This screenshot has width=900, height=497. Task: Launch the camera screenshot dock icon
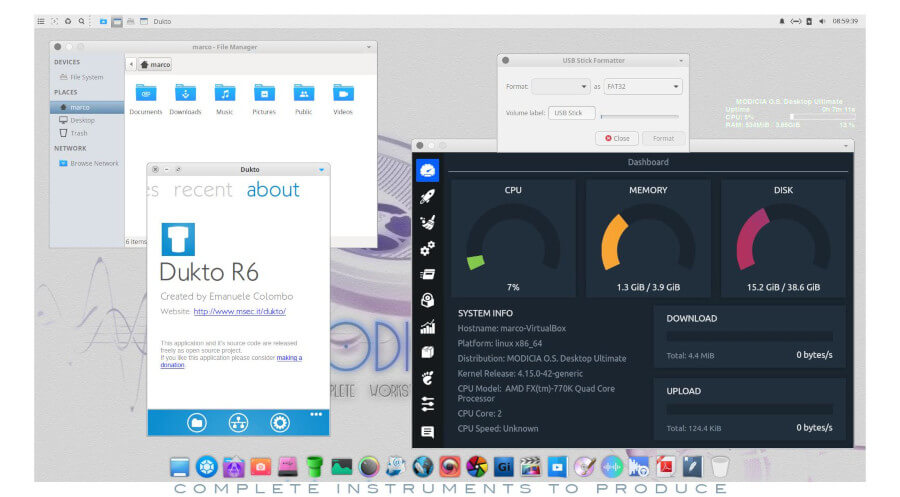tap(260, 467)
